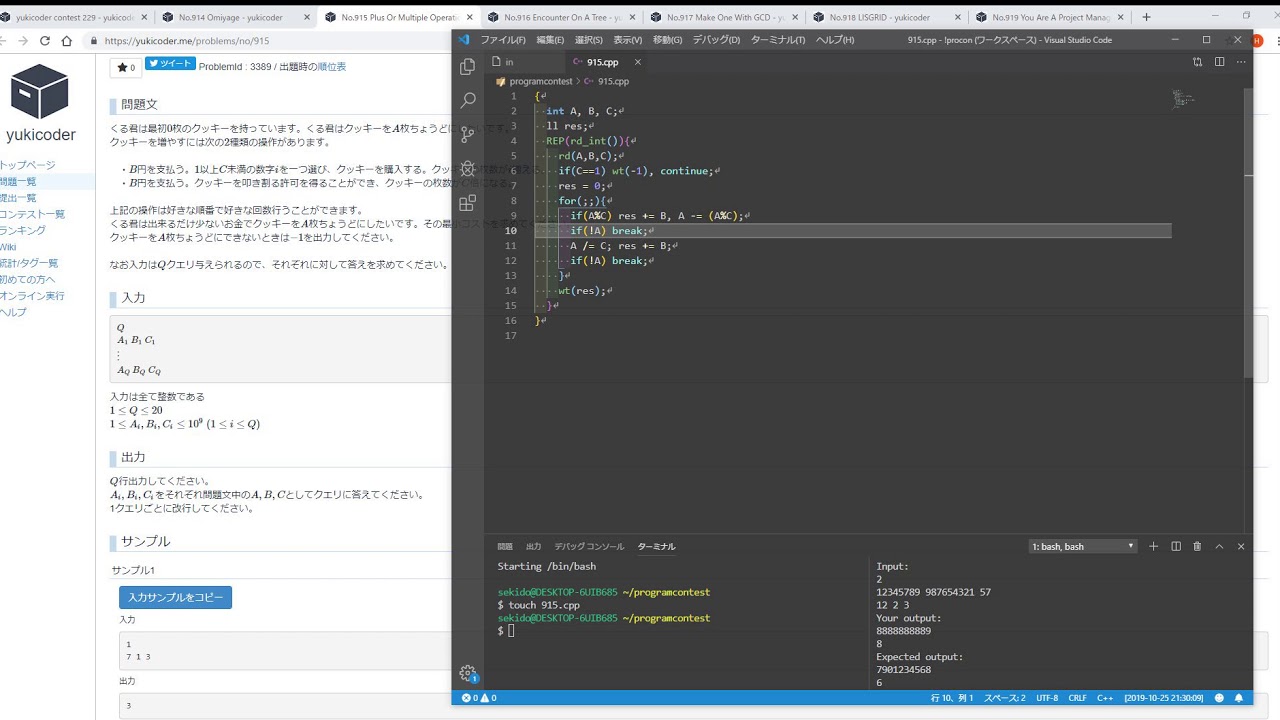Open the オンライン実行 sidebar link
This screenshot has height=720, width=1280.
32,296
